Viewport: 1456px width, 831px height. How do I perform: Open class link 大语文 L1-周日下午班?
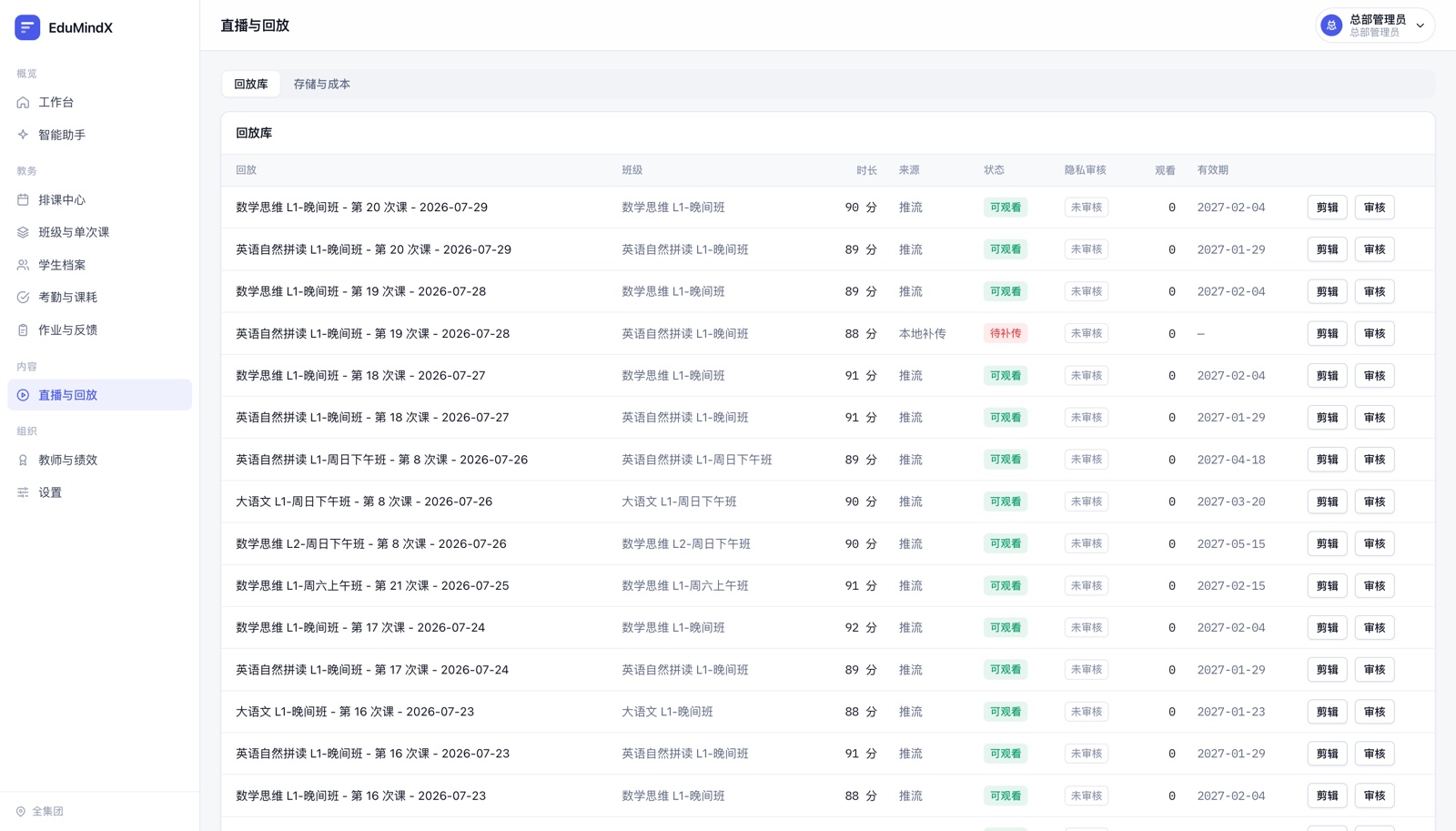pyautogui.click(x=679, y=502)
